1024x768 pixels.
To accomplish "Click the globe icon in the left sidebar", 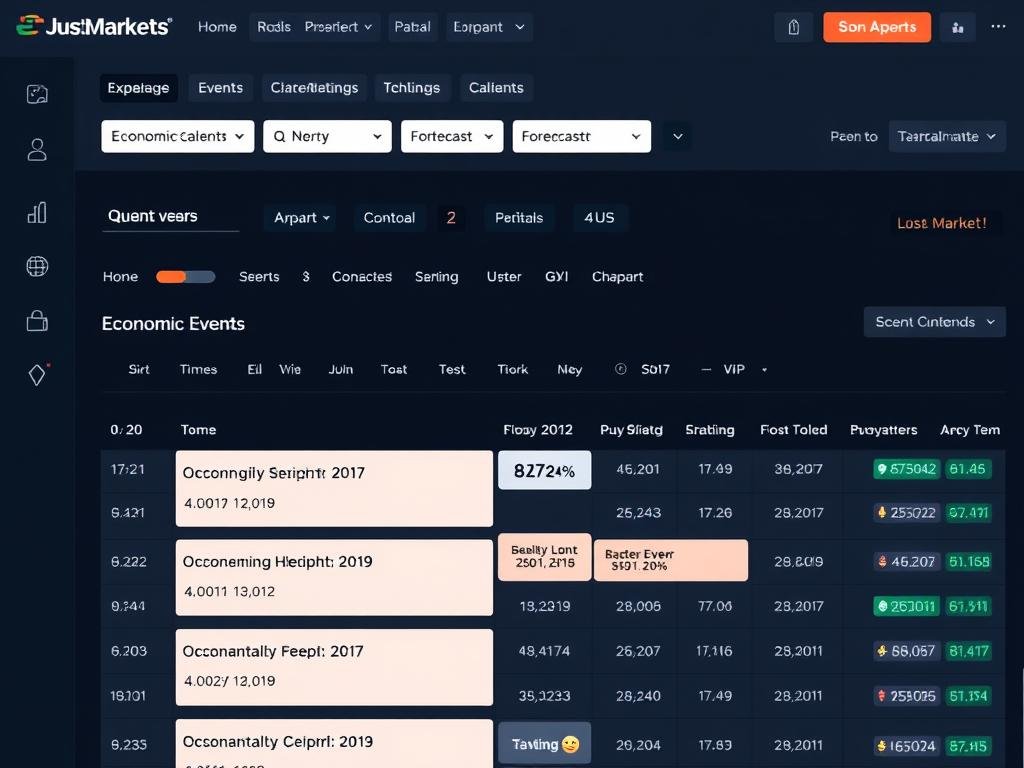I will click(x=37, y=266).
